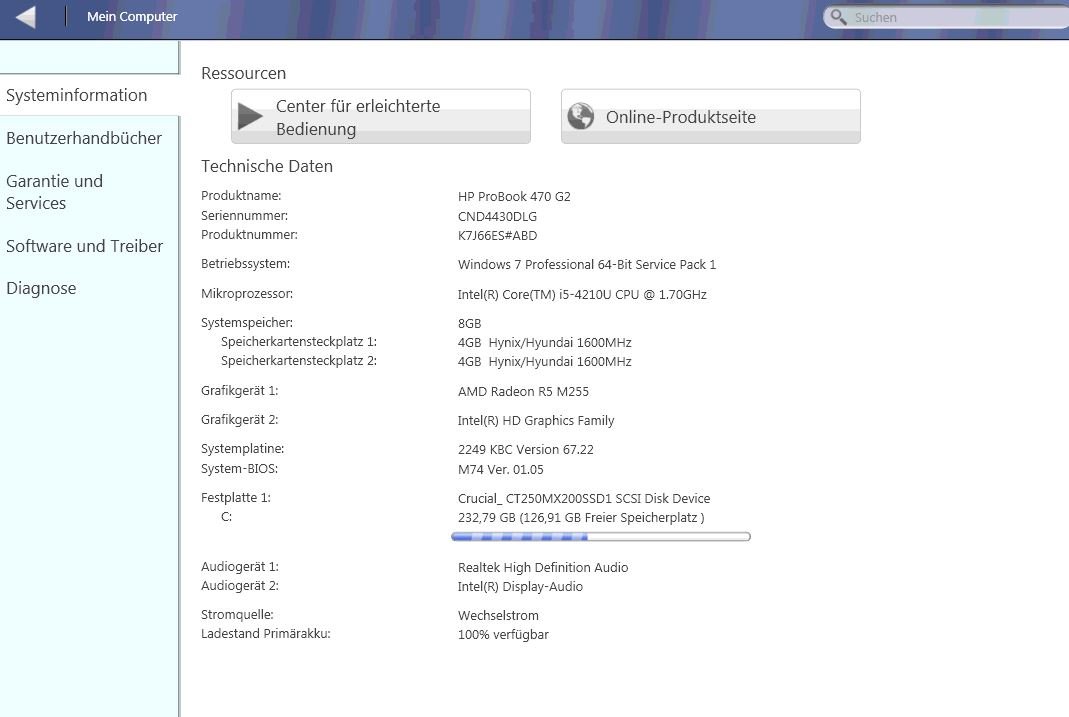The height and width of the screenshot is (717, 1069).
Task: Click the Technische Daten heading
Action: pos(267,166)
